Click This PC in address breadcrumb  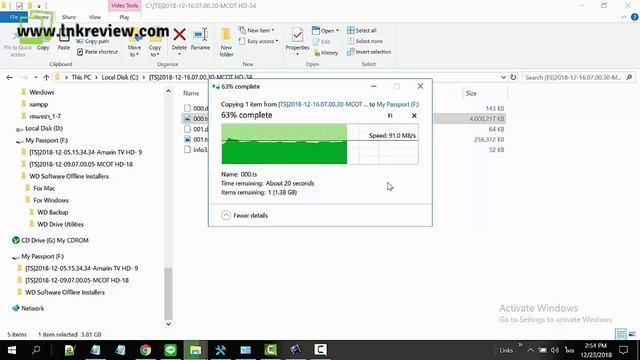coord(81,77)
